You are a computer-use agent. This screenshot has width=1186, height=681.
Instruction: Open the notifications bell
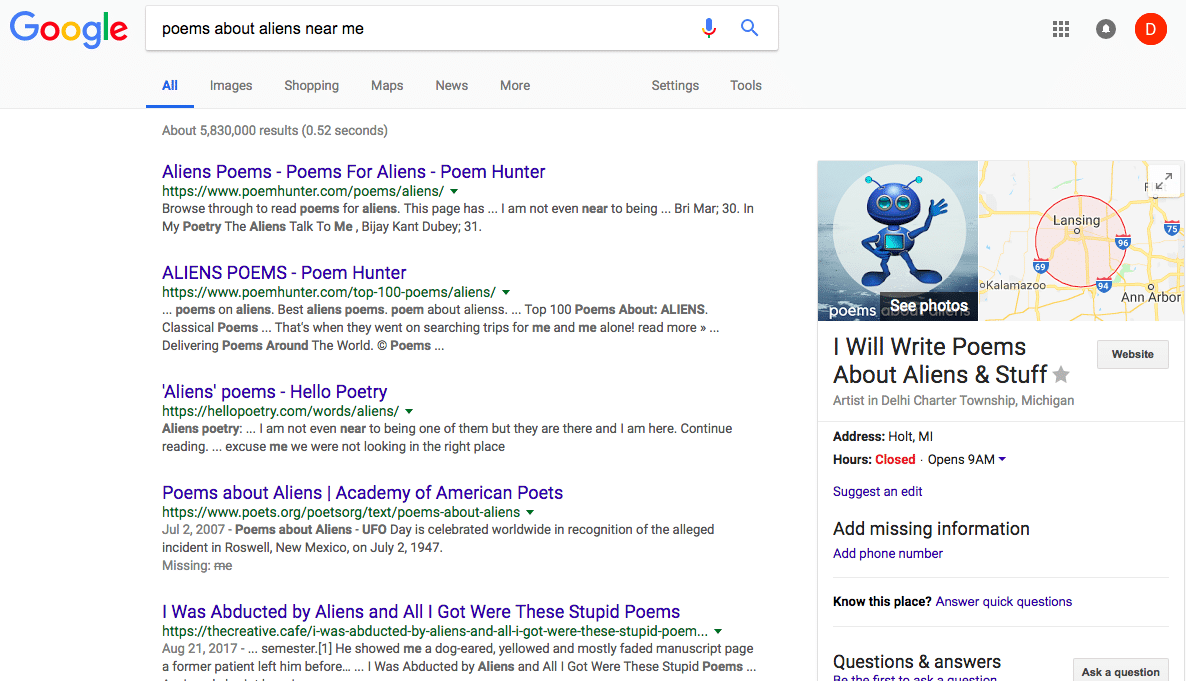click(1106, 30)
